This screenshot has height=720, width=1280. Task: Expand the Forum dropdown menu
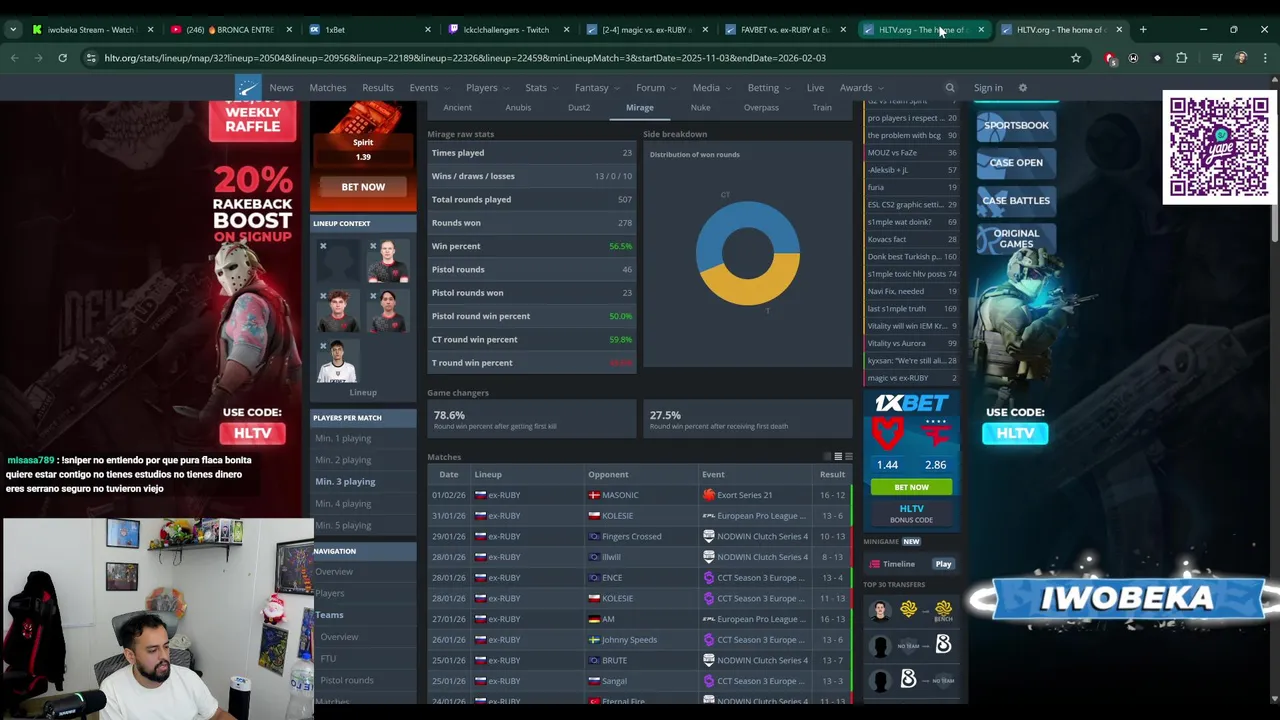coord(656,88)
